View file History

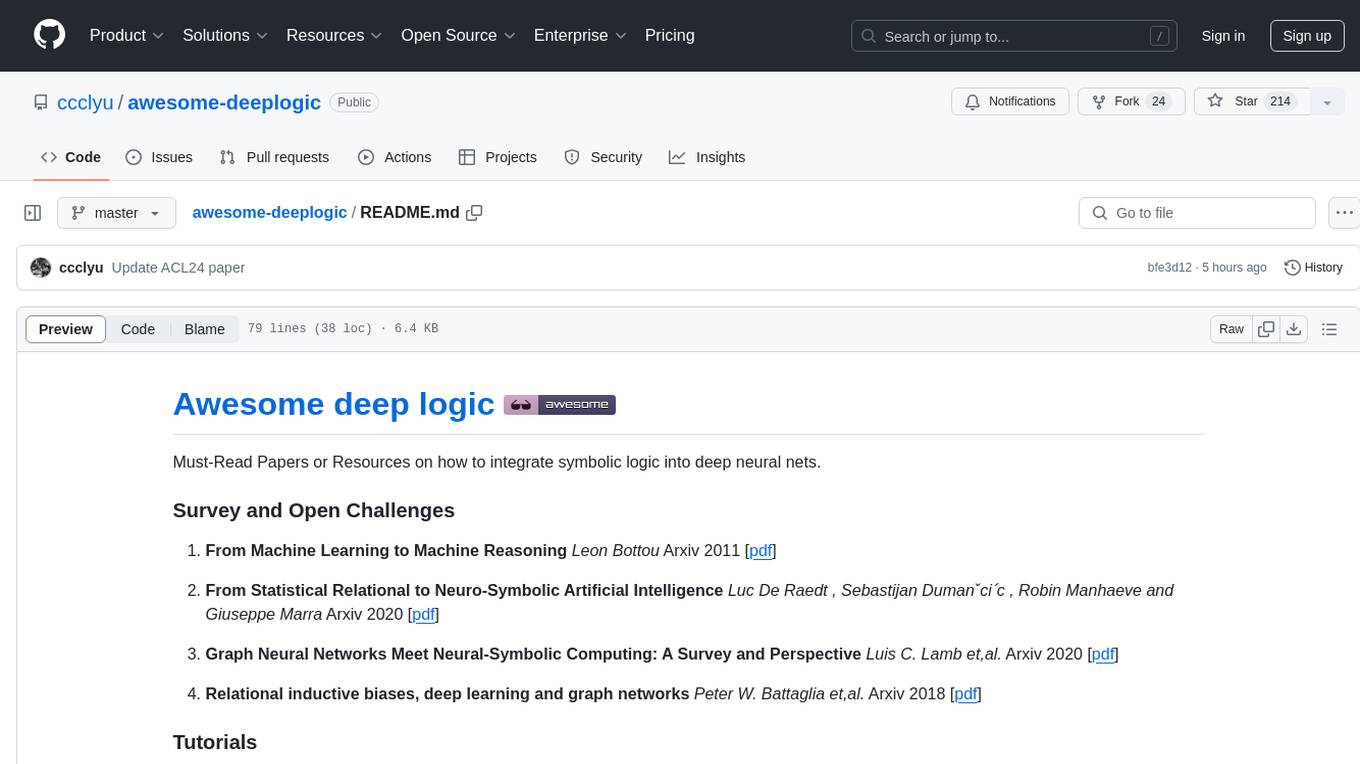pos(1313,267)
